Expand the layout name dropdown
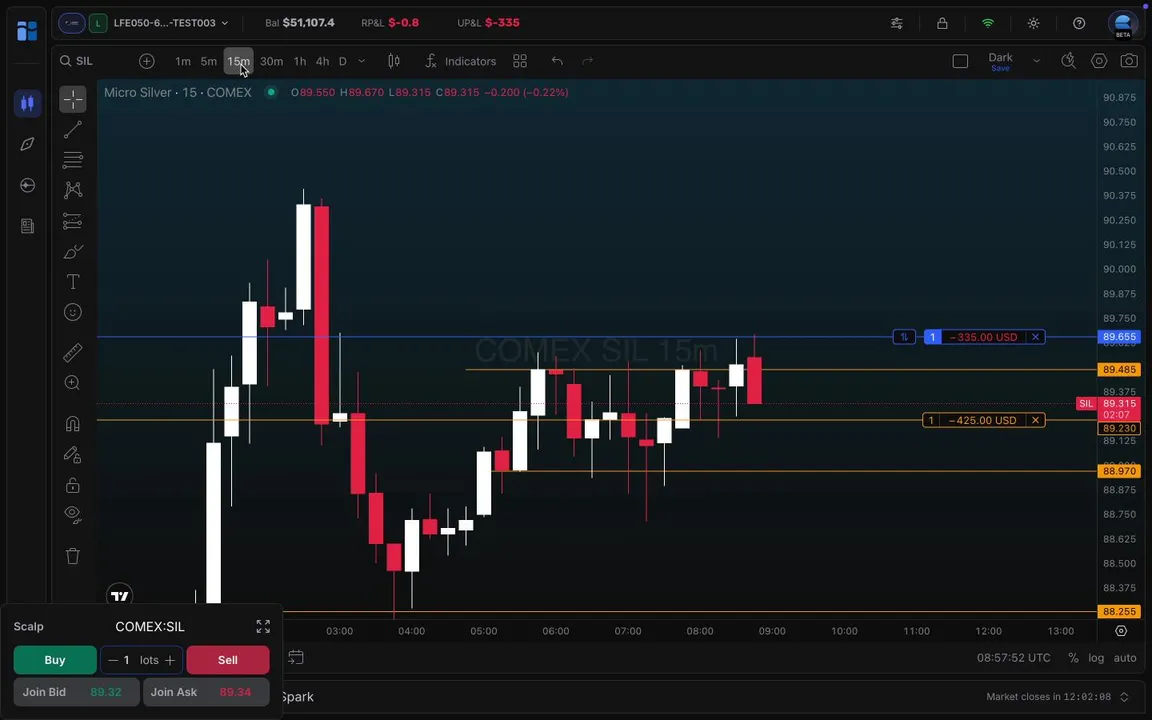Screen dimensions: 1152x720 (1037, 61)
